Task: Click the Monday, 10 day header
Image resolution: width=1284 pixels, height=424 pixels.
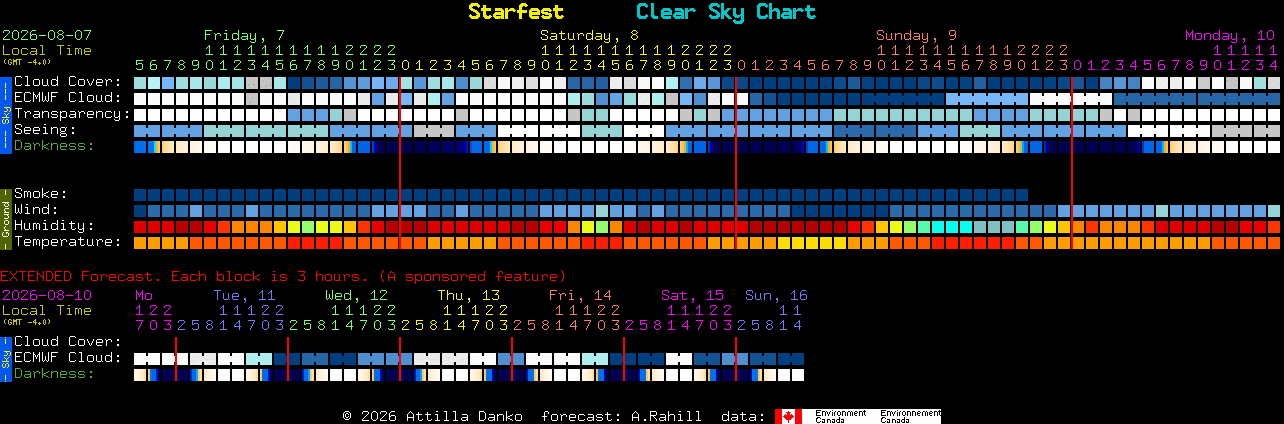Action: point(1230,35)
